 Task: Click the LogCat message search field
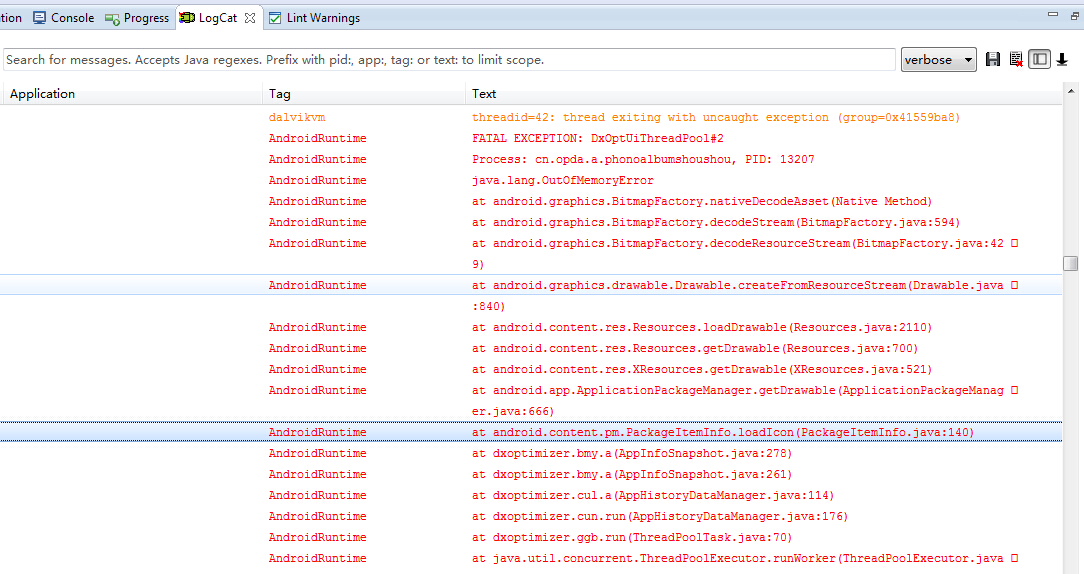[449, 59]
